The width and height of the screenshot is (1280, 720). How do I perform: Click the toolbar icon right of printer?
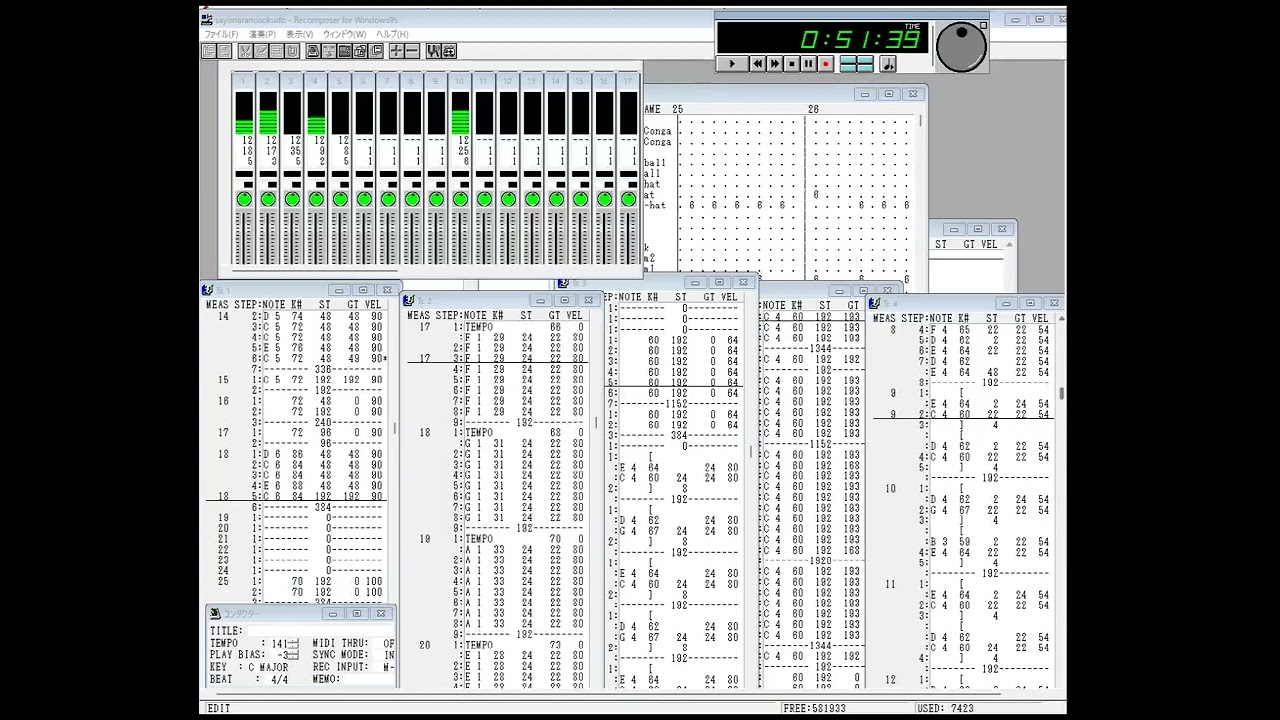pyautogui.click(x=329, y=51)
